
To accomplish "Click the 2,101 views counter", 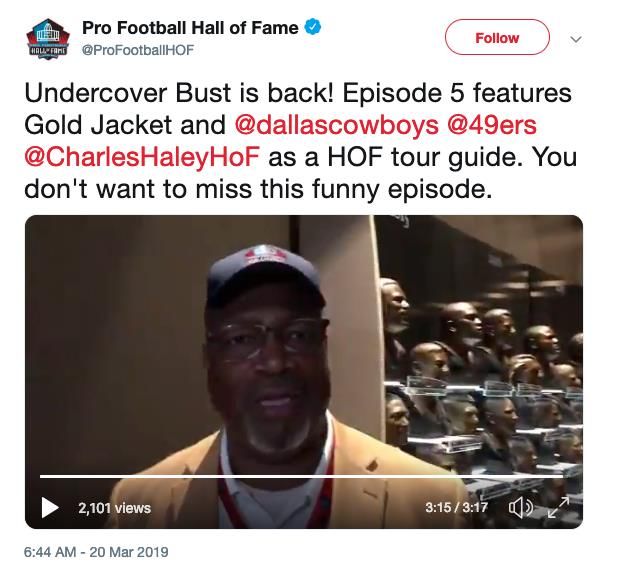I will pos(114,508).
